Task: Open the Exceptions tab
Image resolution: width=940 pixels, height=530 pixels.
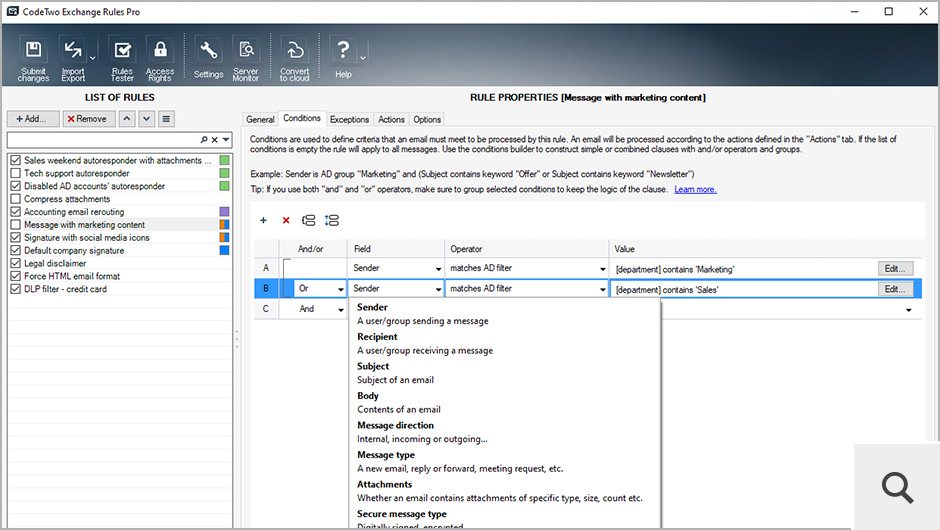Action: point(349,119)
